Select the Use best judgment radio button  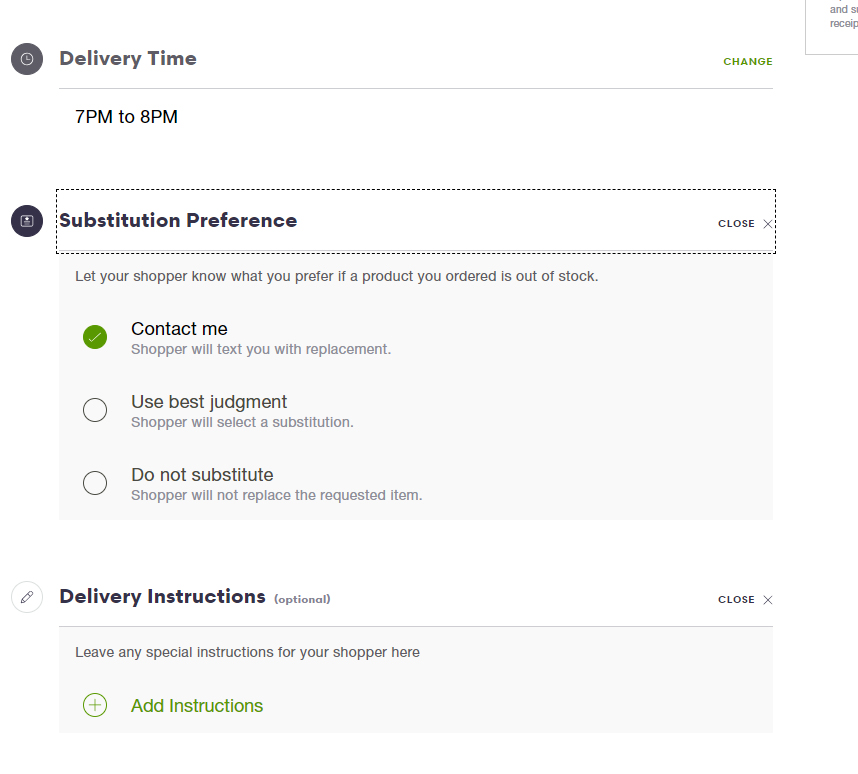(x=95, y=410)
